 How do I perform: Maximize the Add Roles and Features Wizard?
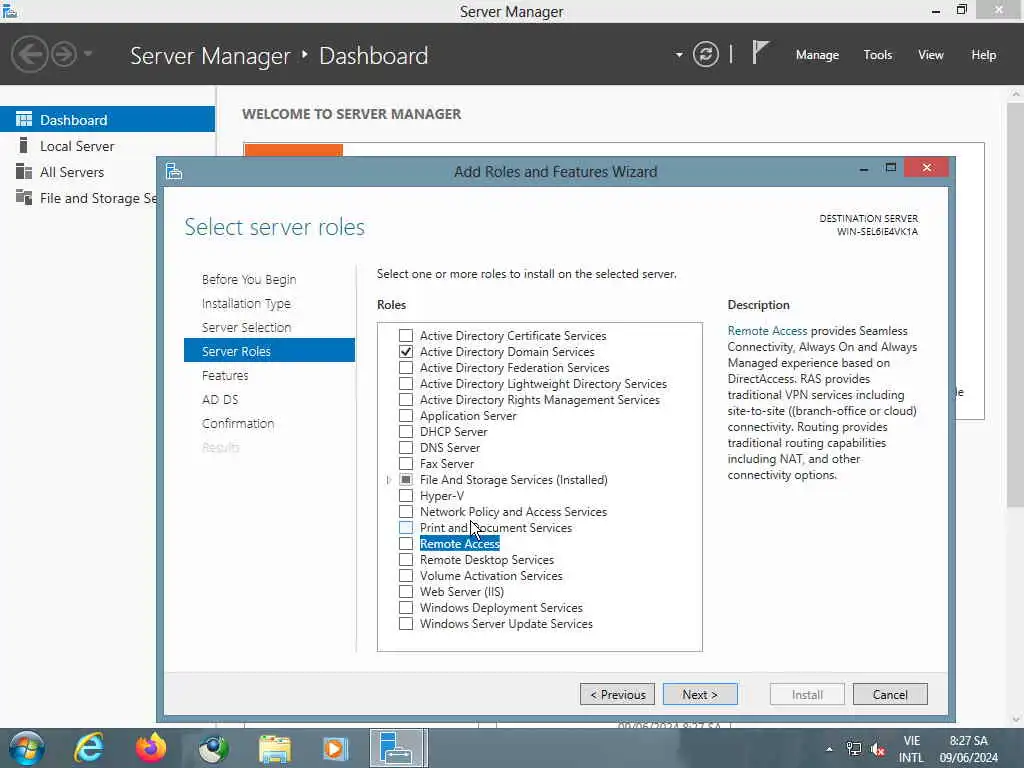(x=890, y=168)
